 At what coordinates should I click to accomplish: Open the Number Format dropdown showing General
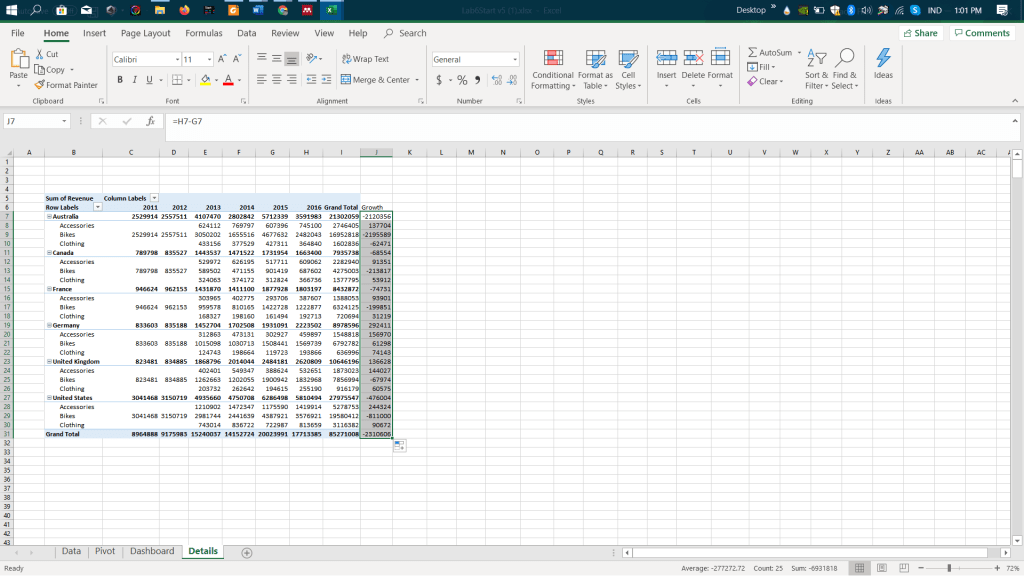(515, 60)
